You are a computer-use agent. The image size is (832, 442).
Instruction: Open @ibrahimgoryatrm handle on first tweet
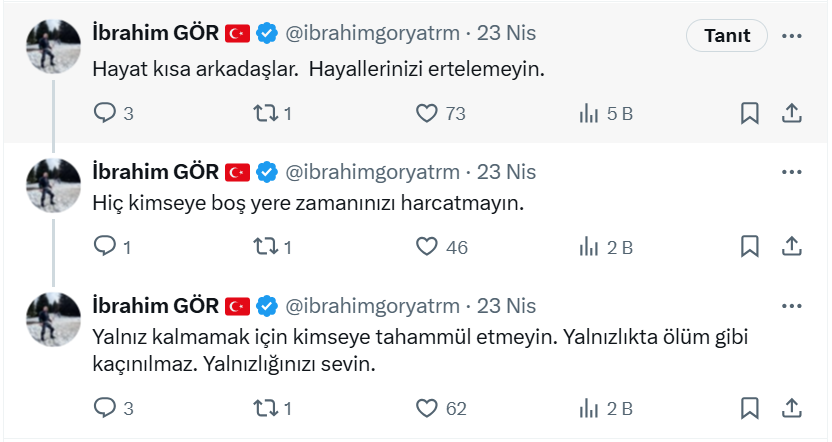(373, 33)
